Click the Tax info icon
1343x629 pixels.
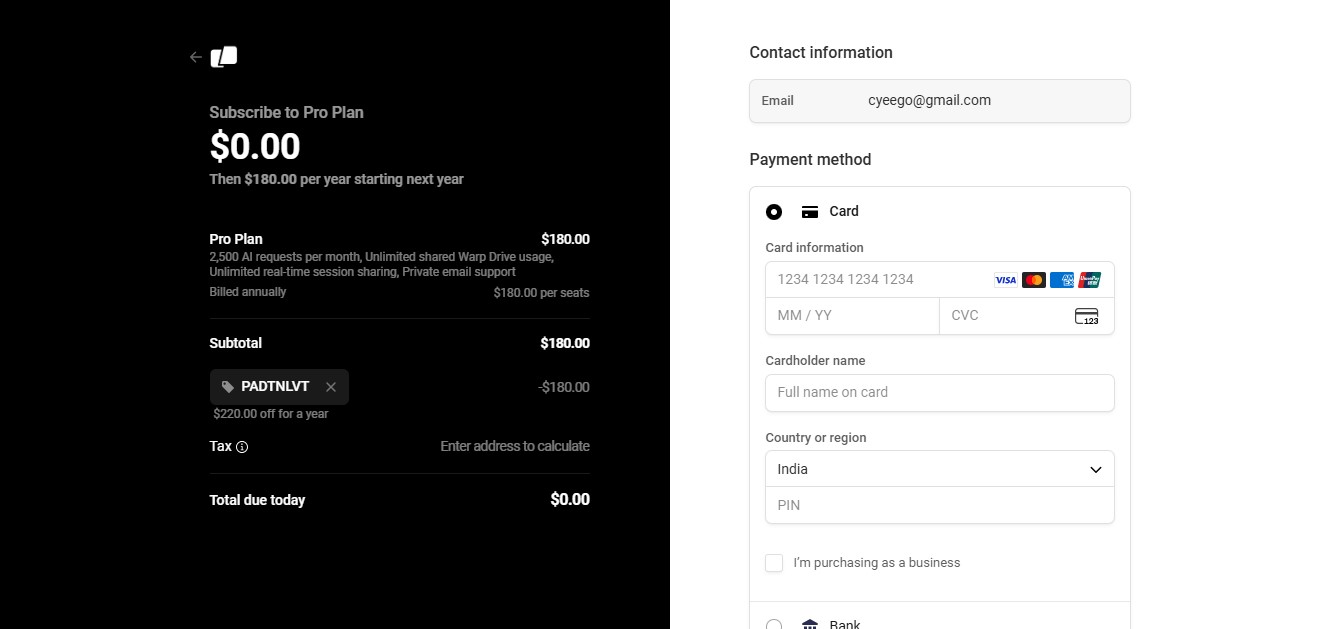click(242, 447)
